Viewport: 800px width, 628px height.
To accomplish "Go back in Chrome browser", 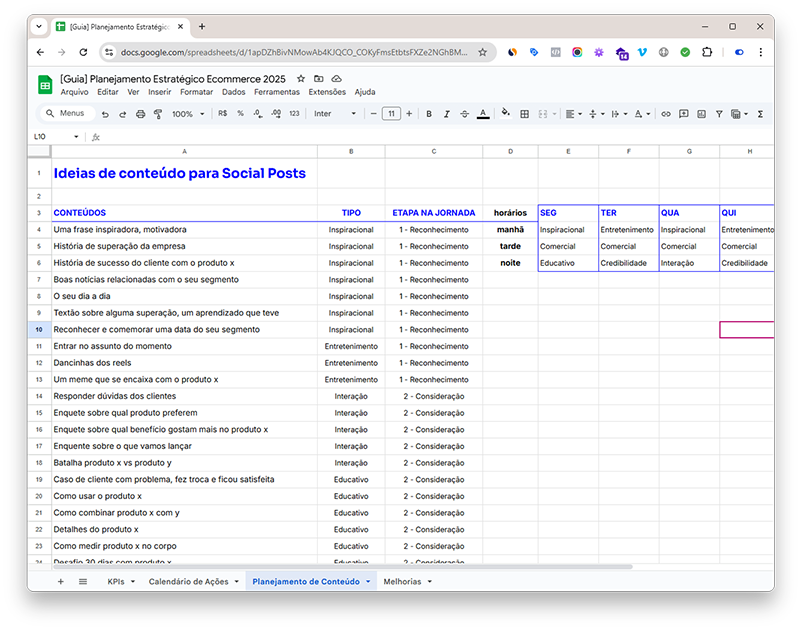I will pos(40,53).
